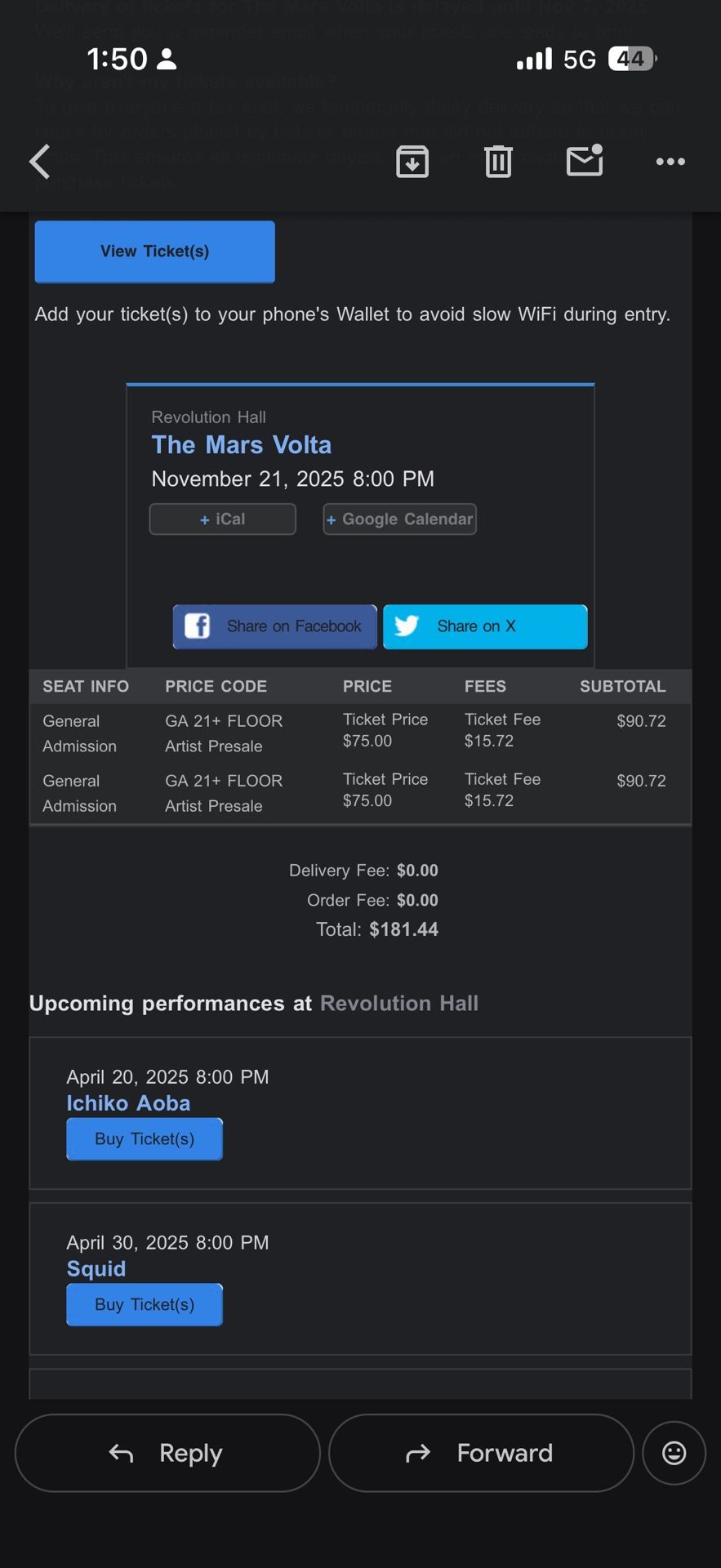
Task: Click the Facebook logo on share button
Action: coord(197,626)
